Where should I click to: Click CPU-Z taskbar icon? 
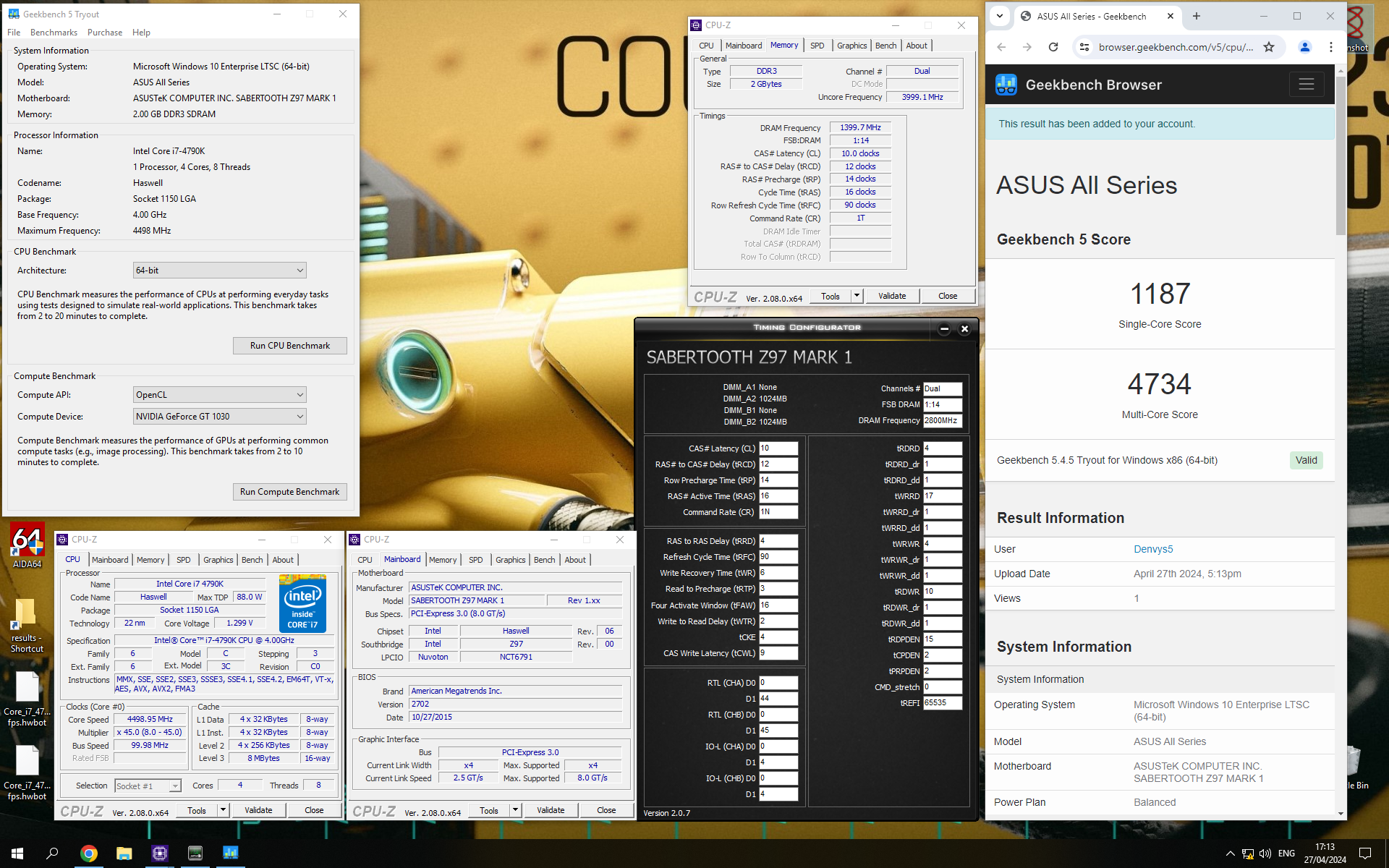click(x=160, y=854)
